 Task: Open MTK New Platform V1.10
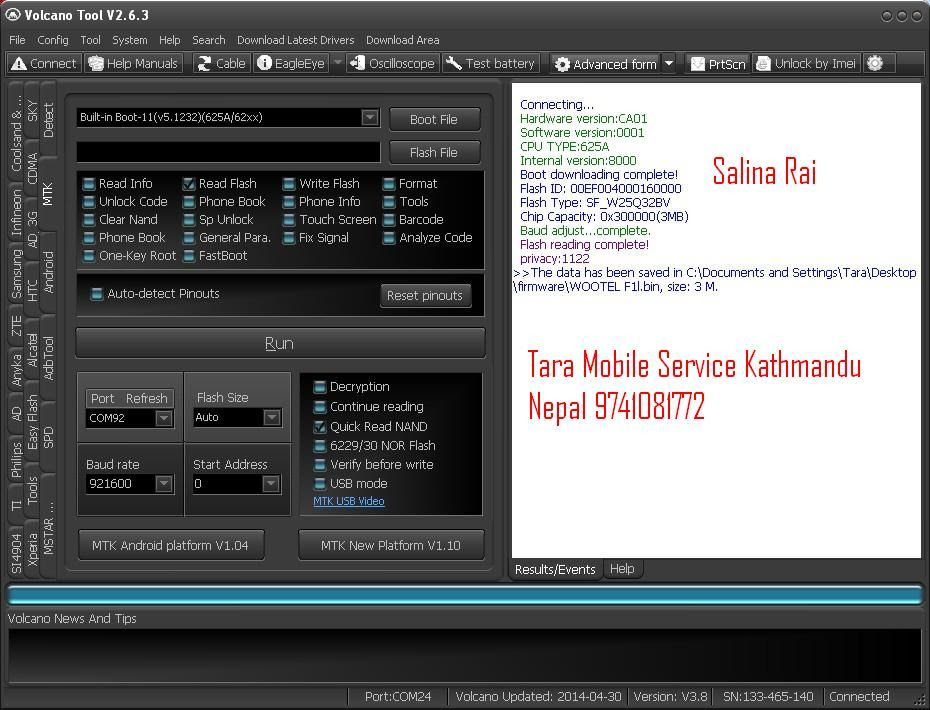[x=391, y=545]
